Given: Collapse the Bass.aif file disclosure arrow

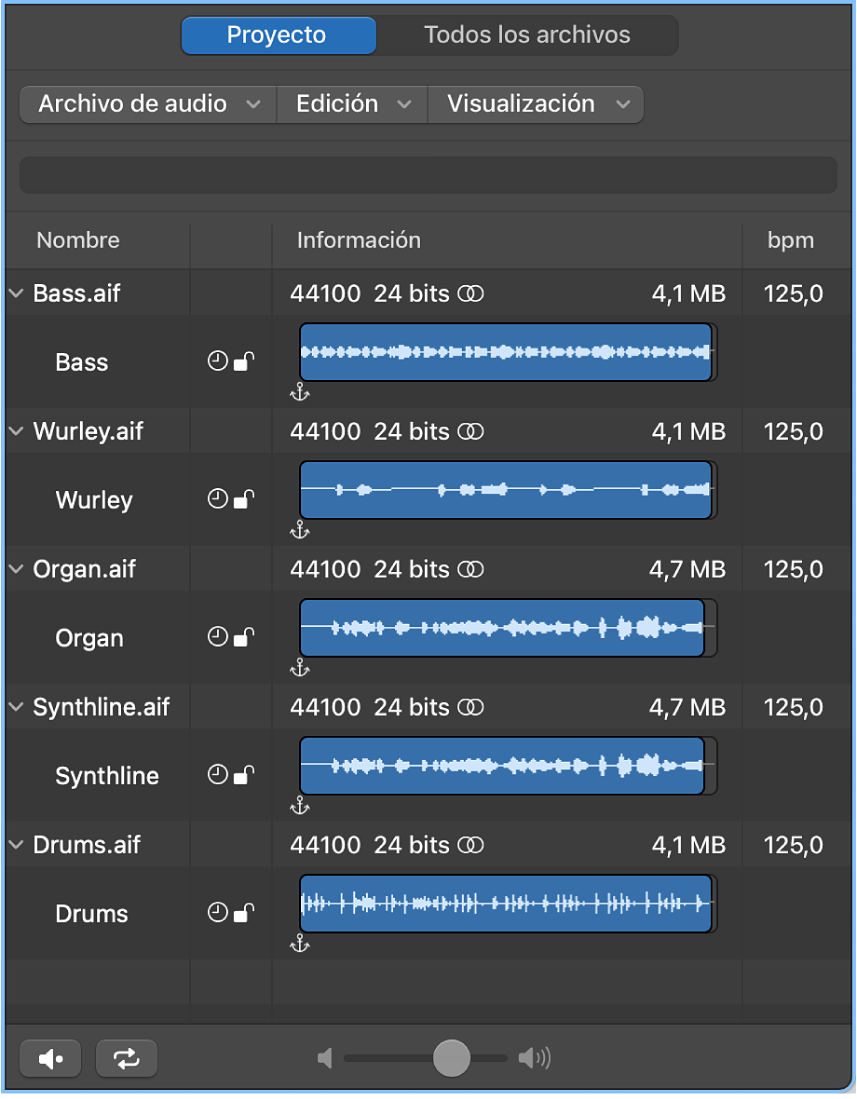Looking at the screenshot, I should (16, 294).
